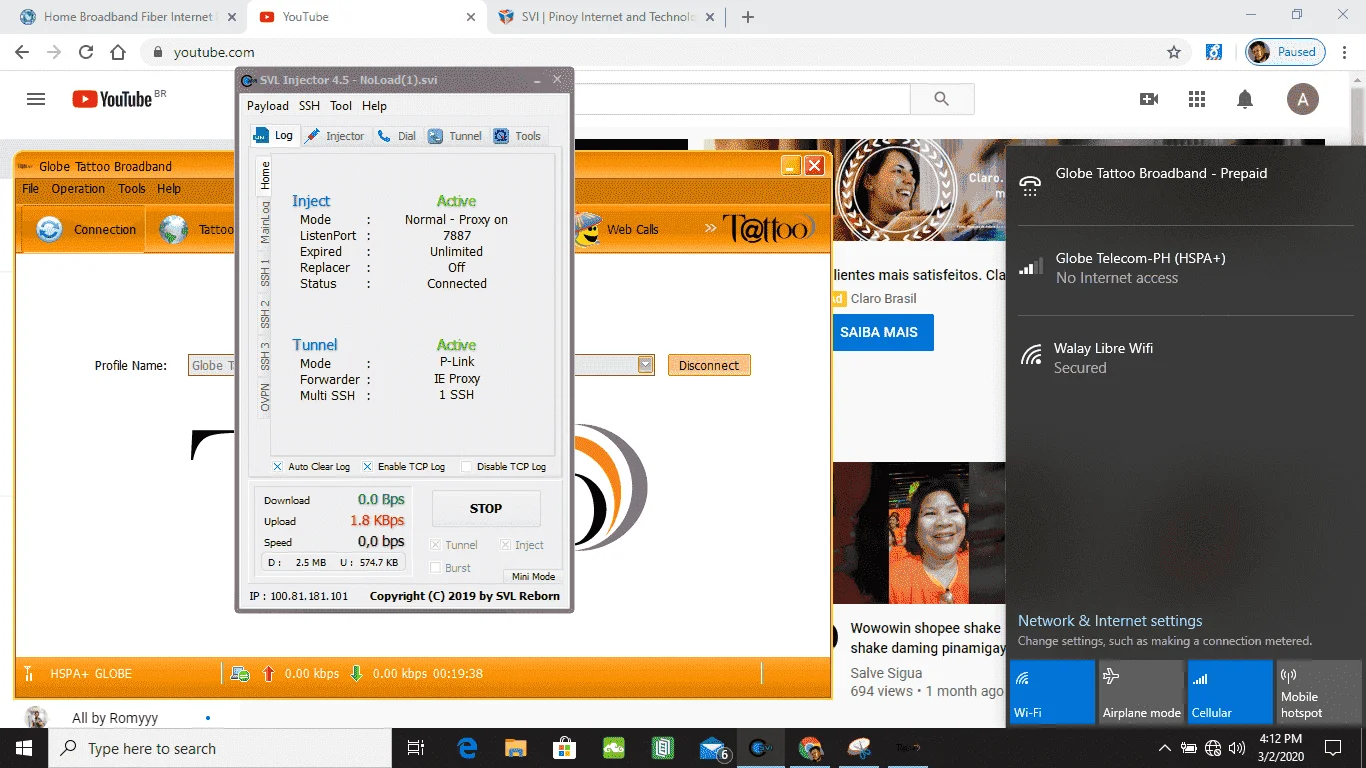Toggle the Inject checkbox near STOP
Image resolution: width=1366 pixels, height=768 pixels.
click(505, 545)
